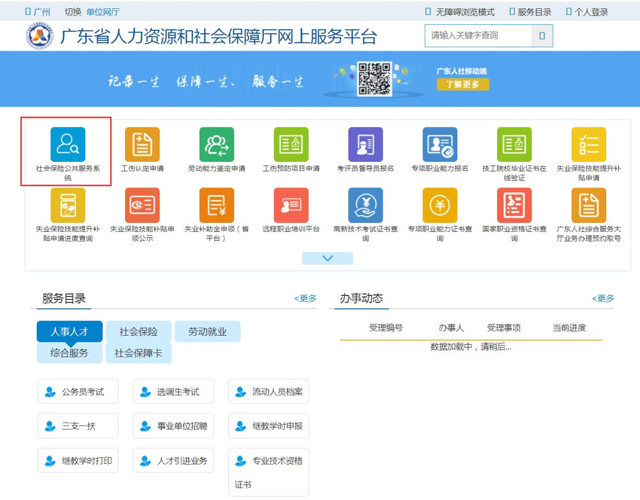Expand 更多 beside 服务目录
The width and height of the screenshot is (640, 500).
point(305,299)
